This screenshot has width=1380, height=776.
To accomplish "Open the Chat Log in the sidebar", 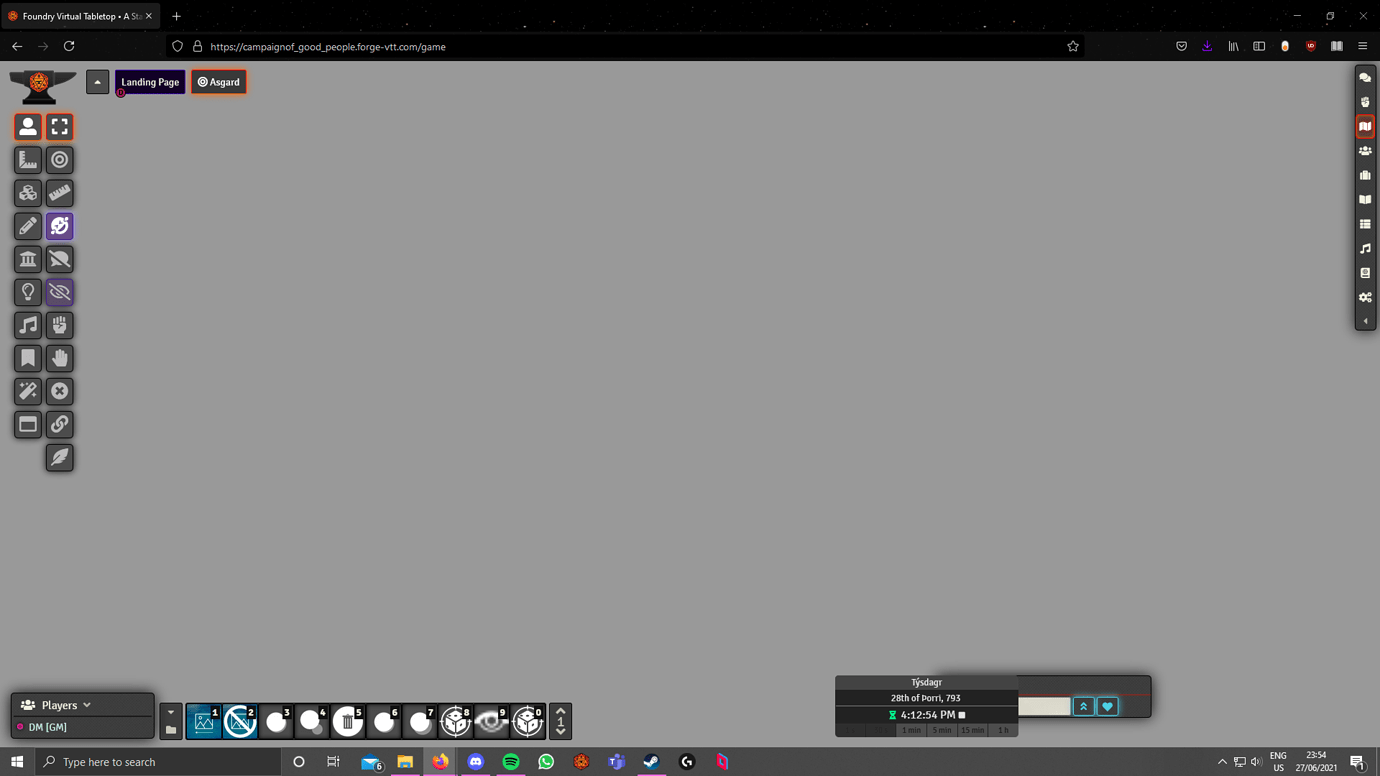I will 1365,76.
